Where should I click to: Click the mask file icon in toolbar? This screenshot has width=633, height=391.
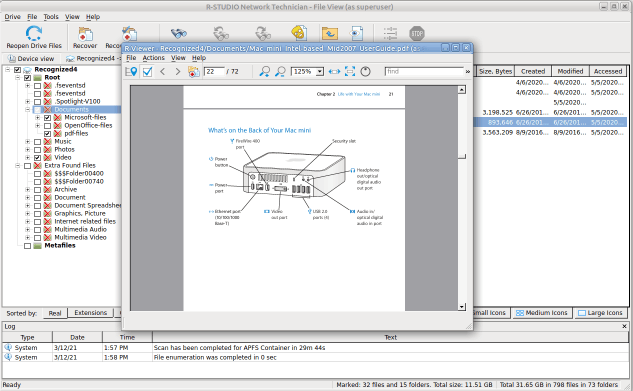point(299,33)
